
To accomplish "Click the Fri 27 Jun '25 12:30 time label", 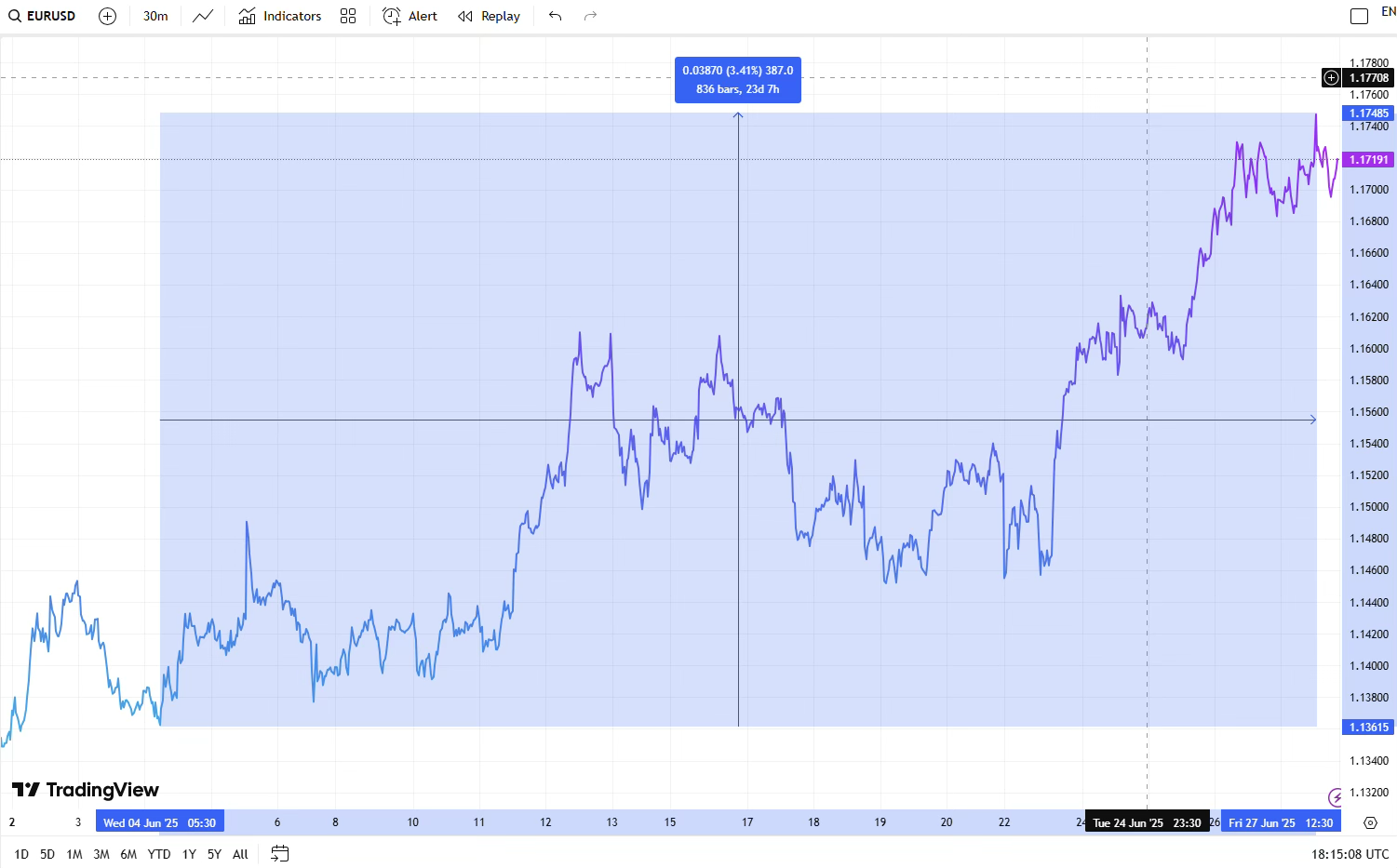I will pos(1280,822).
